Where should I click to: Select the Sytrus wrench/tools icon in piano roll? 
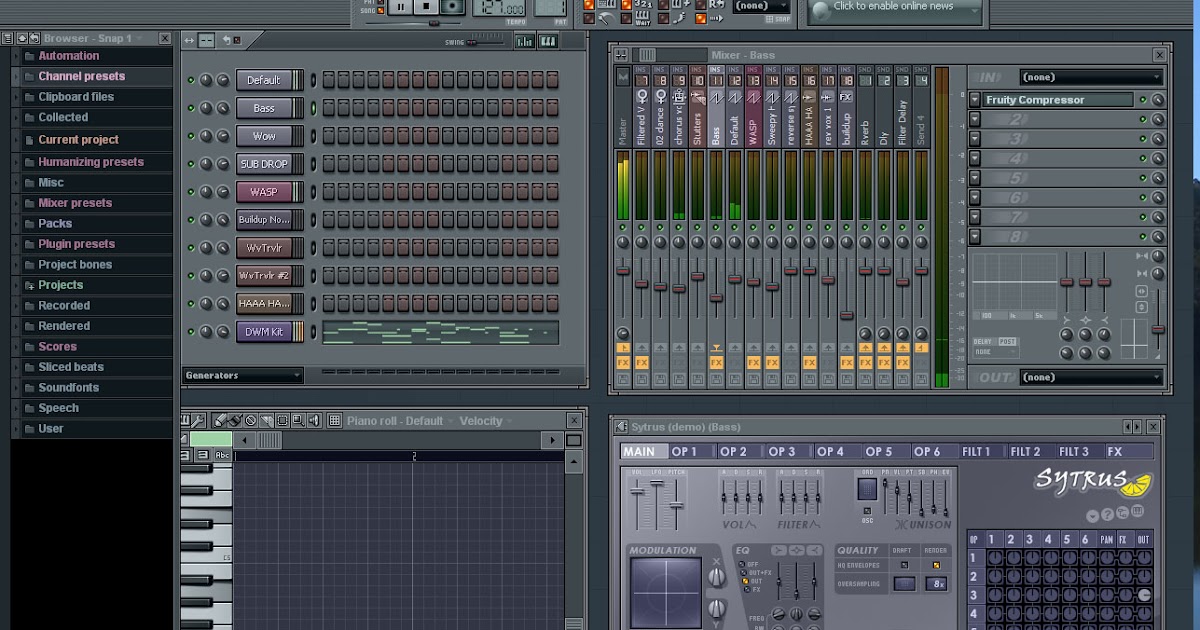[197, 421]
